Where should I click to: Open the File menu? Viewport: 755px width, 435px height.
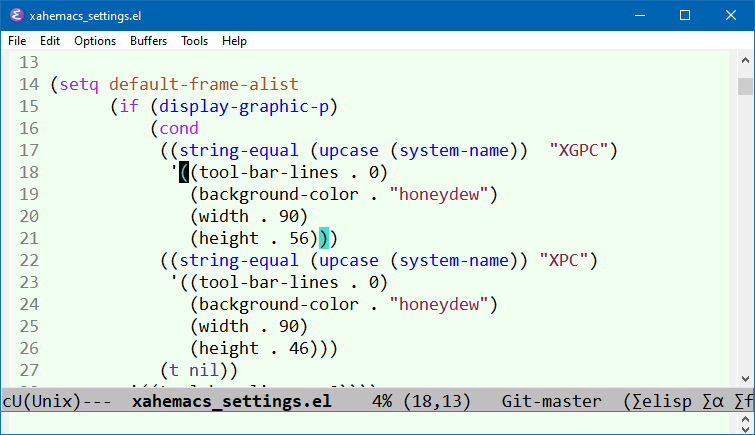click(x=17, y=41)
